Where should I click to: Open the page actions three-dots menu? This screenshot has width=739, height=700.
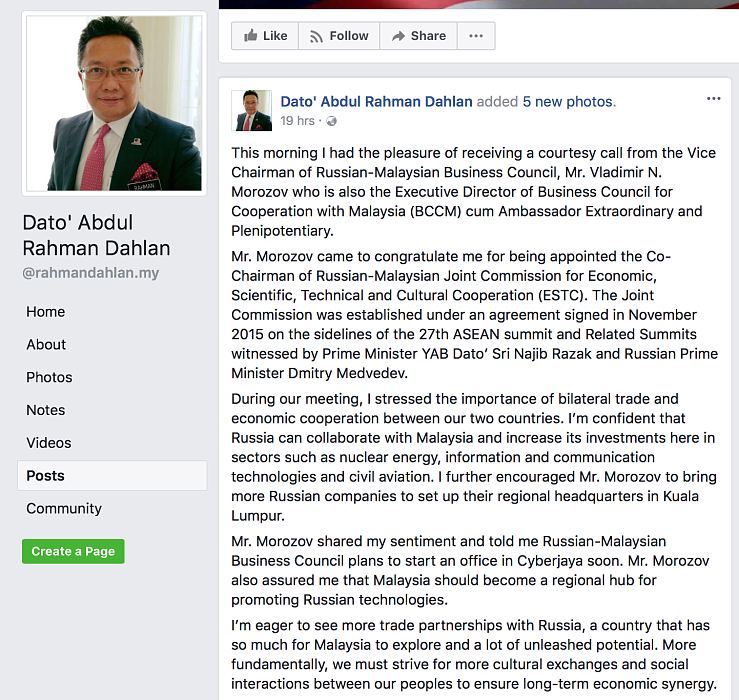point(476,36)
